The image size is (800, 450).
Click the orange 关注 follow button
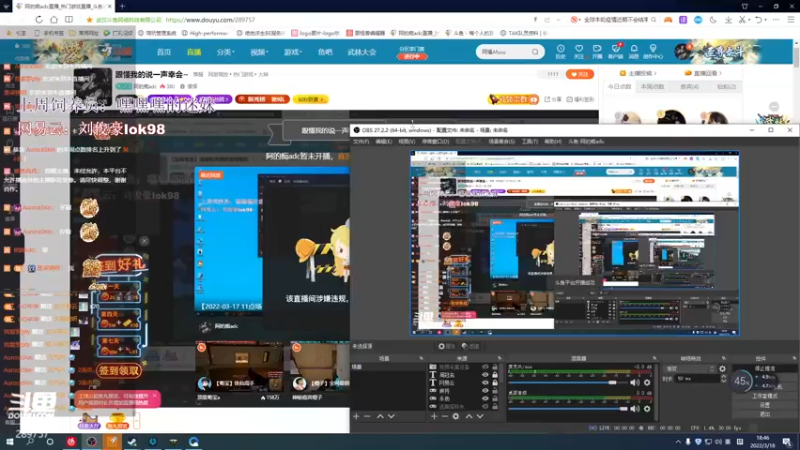(x=580, y=74)
